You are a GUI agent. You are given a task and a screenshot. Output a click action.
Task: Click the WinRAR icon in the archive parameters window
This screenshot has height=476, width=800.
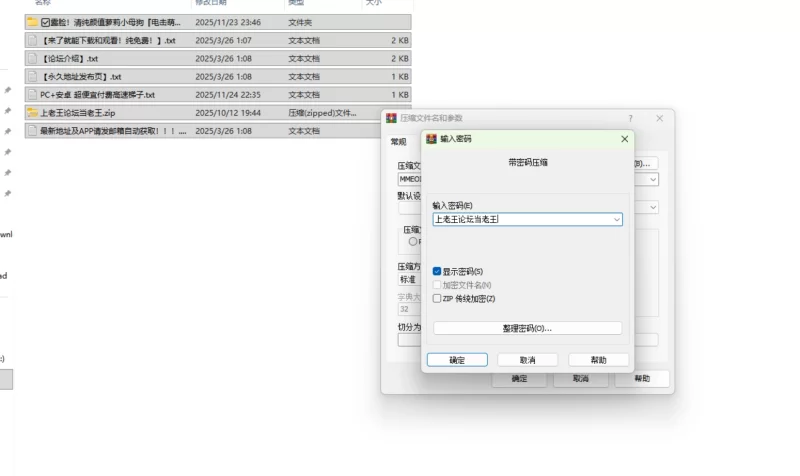click(392, 118)
